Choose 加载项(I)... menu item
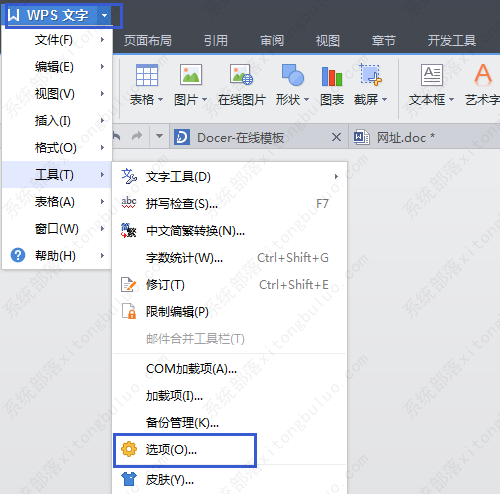The height and width of the screenshot is (494, 500). (230, 396)
